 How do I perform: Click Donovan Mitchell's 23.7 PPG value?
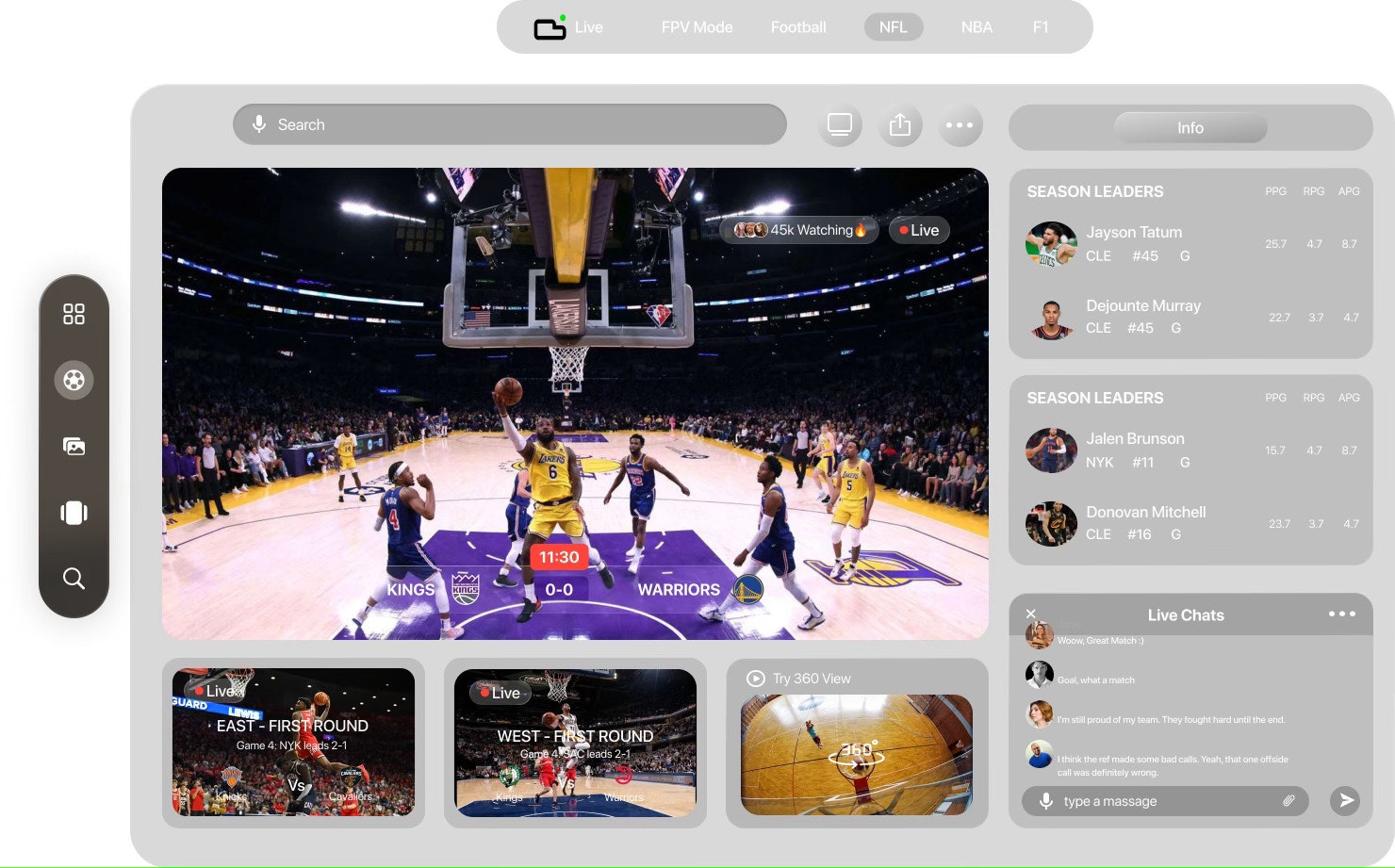click(x=1279, y=524)
